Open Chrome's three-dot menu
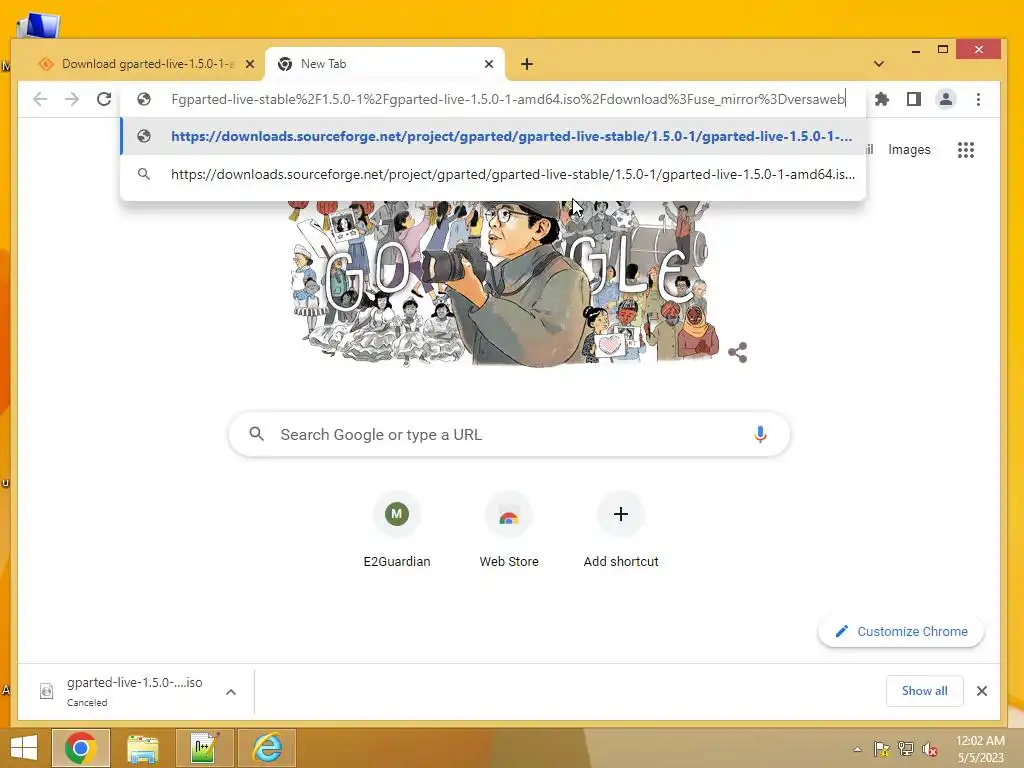Screen dimensions: 1024x768 (x=978, y=99)
